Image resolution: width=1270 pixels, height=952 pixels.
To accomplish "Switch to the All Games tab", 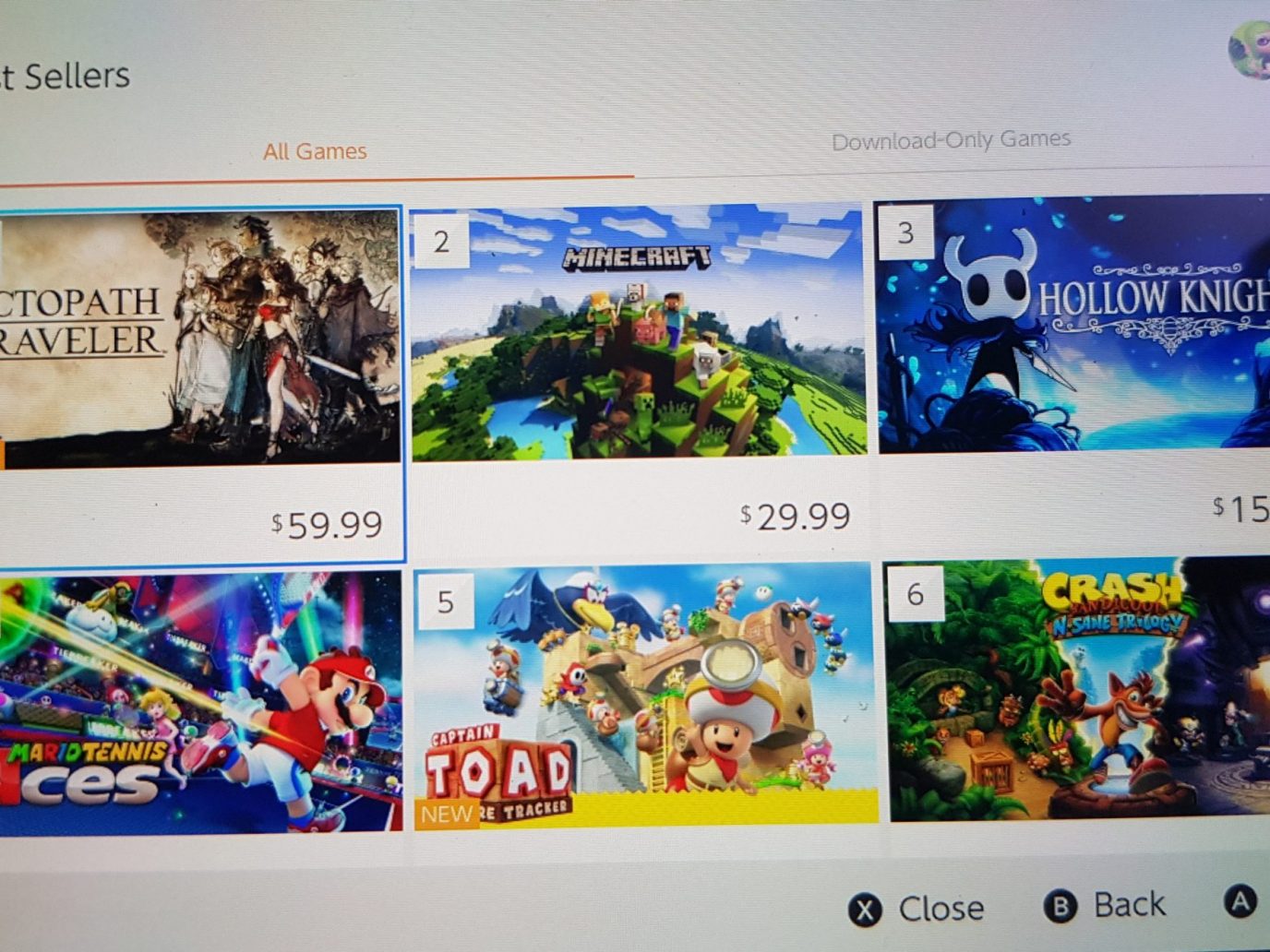I will [x=315, y=151].
